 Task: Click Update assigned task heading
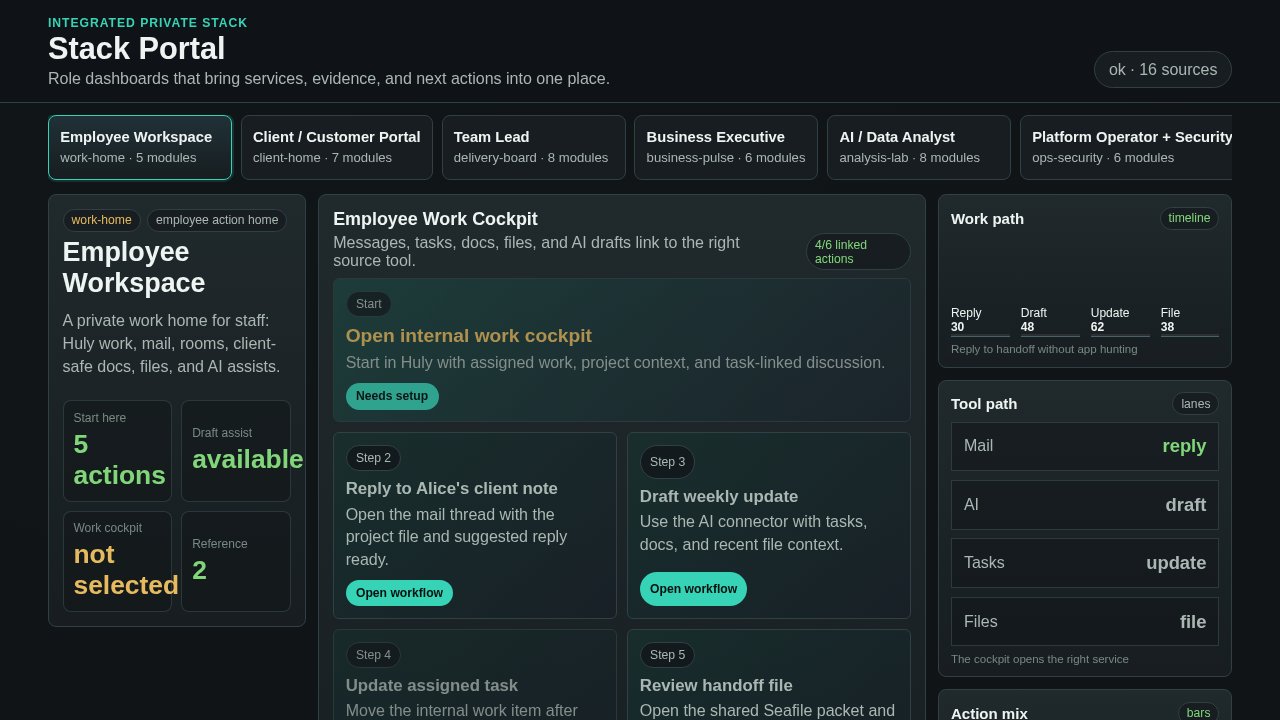[432, 686]
